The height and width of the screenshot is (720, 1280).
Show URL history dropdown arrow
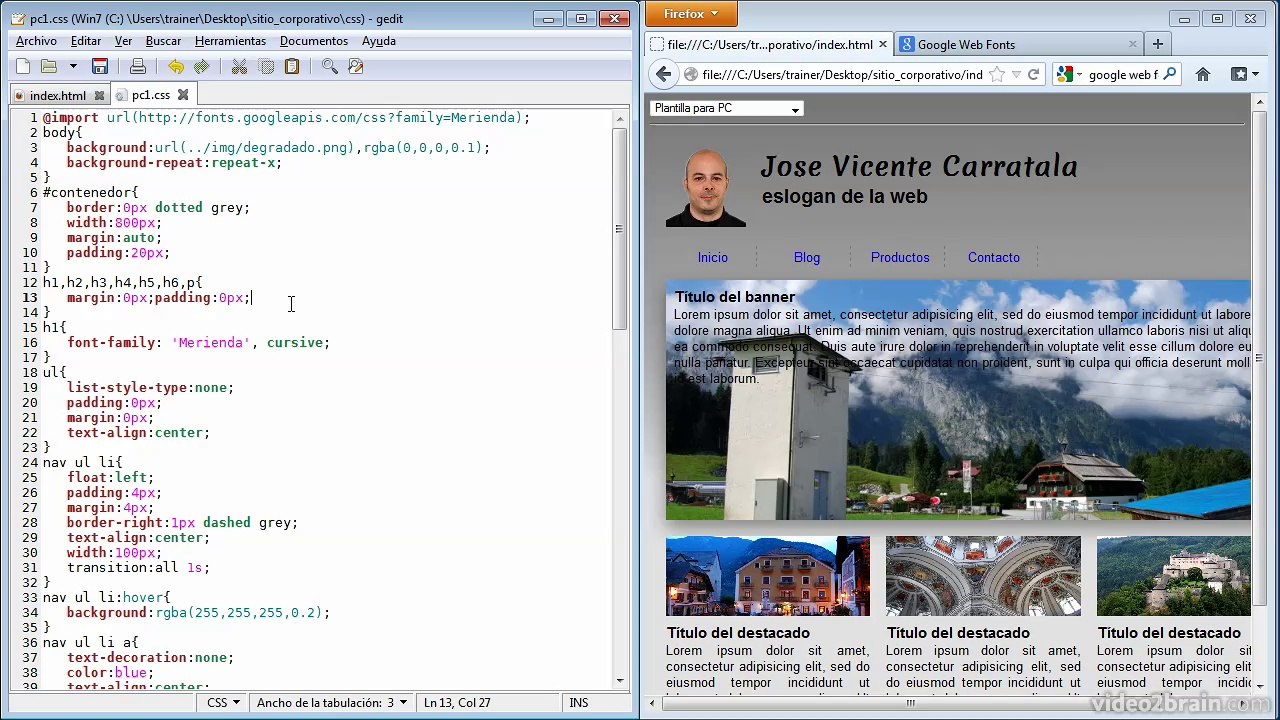click(1016, 75)
